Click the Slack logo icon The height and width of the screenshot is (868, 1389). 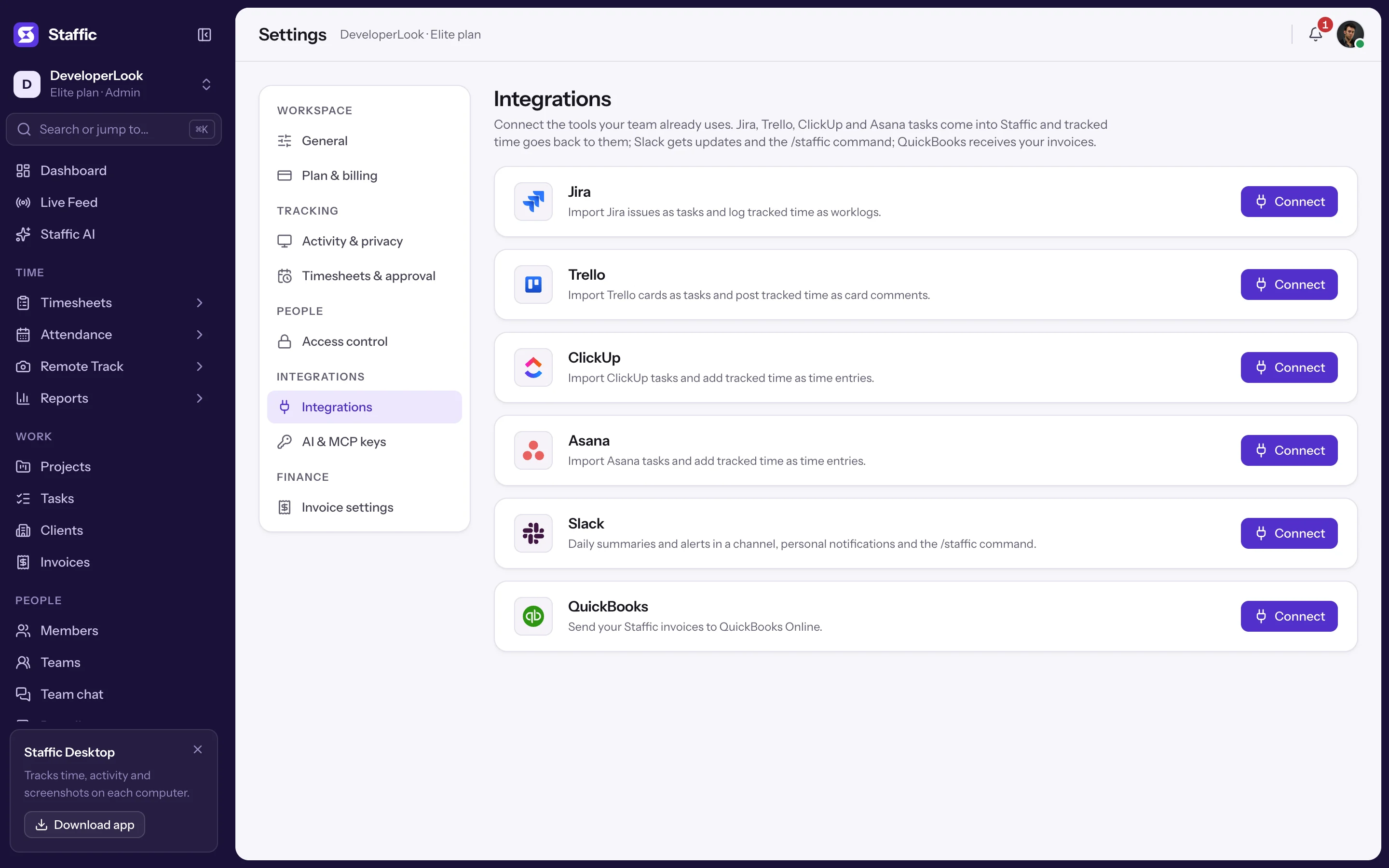[533, 533]
